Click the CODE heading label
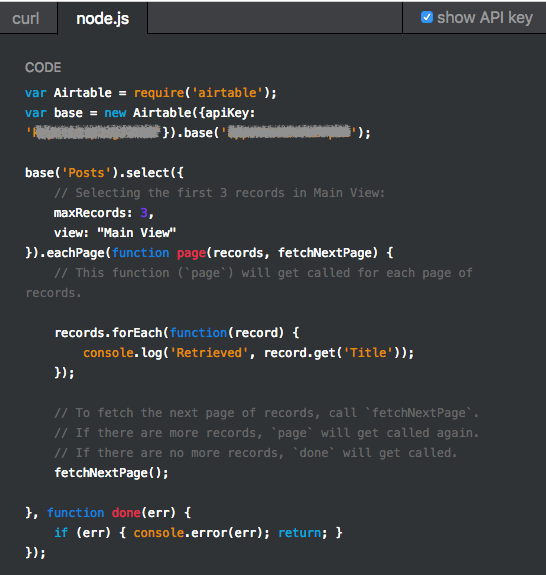The width and height of the screenshot is (546, 575). pos(43,67)
